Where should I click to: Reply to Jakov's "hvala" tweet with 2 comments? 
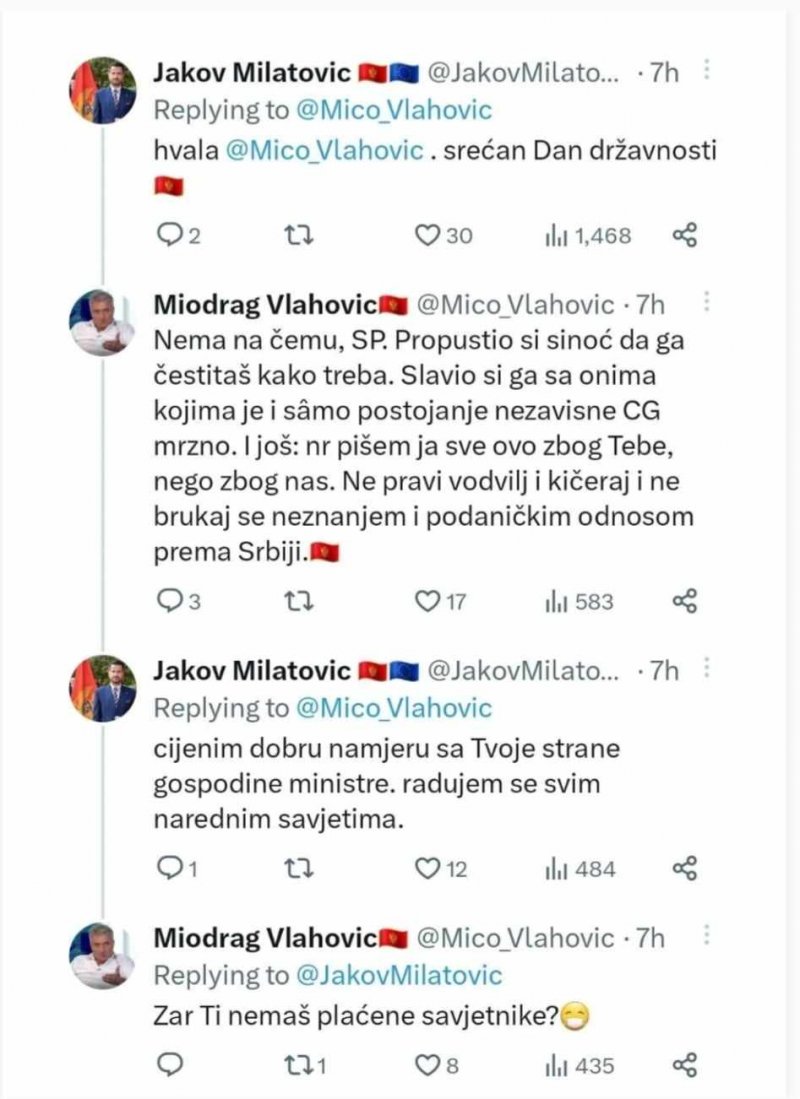point(170,235)
